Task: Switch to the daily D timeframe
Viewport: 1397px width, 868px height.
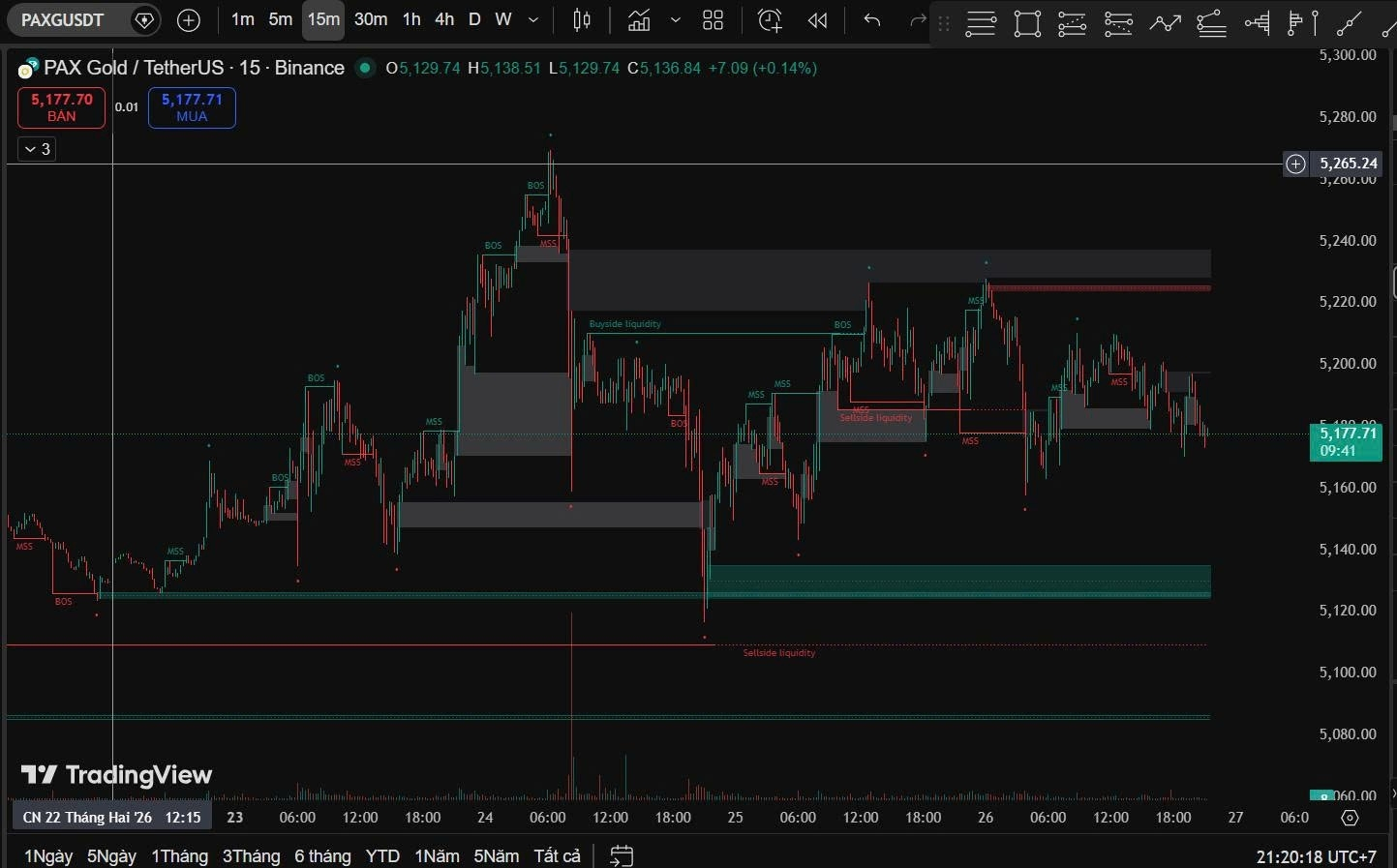Action: 474,19
